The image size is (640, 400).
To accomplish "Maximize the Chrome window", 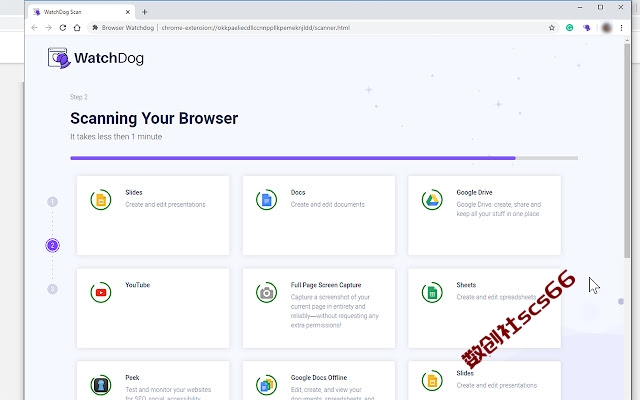I will coord(600,7).
